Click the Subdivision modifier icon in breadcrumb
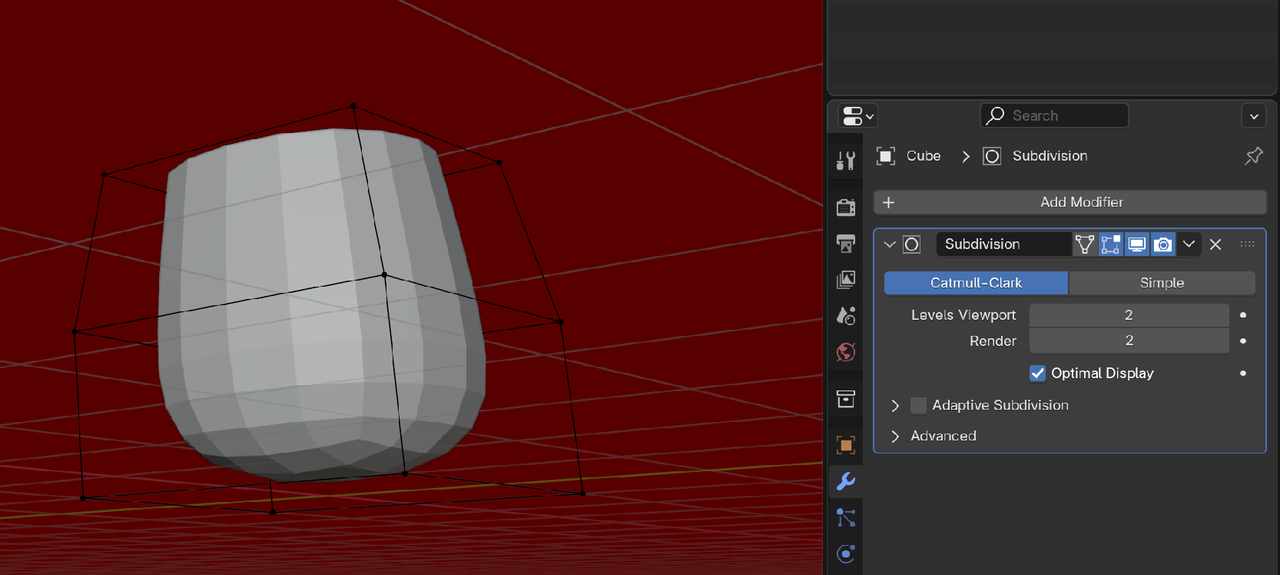Screen dimensions: 1280x575 [x=991, y=156]
